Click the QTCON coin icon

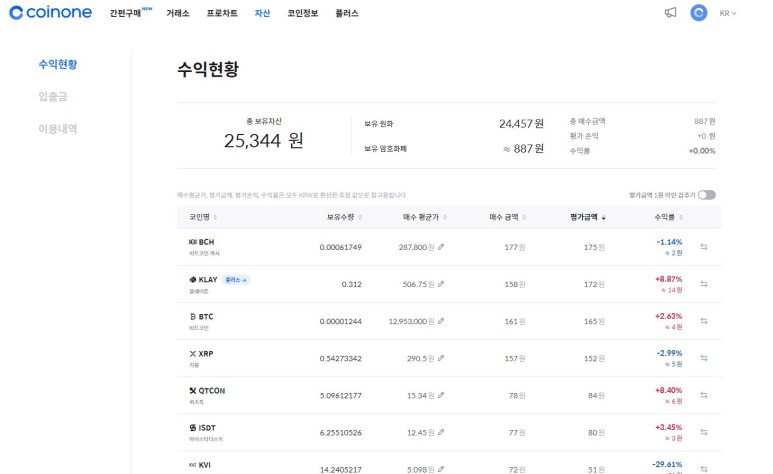pos(193,391)
